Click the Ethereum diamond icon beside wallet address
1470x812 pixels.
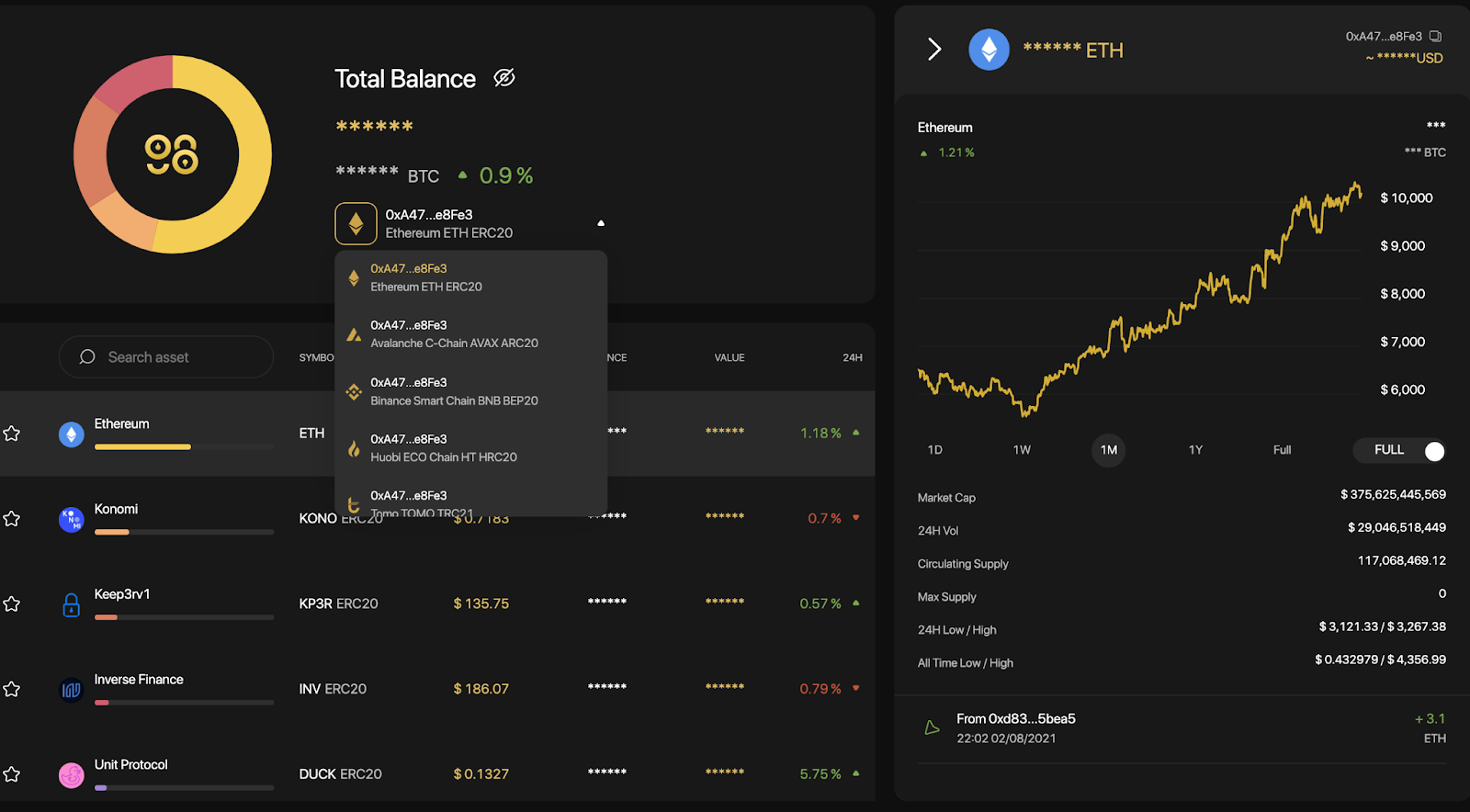(356, 223)
